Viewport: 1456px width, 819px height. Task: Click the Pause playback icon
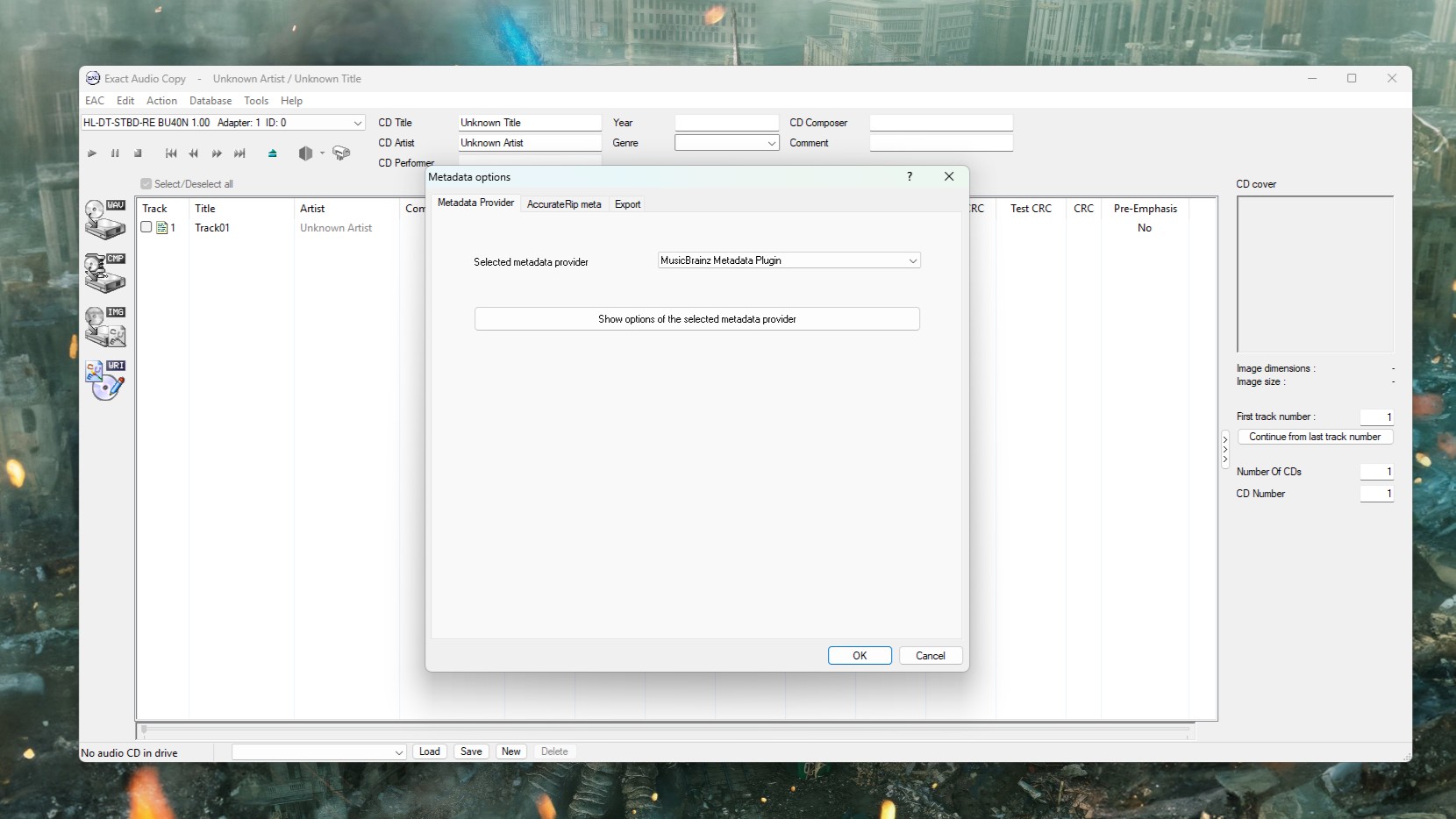tap(115, 153)
